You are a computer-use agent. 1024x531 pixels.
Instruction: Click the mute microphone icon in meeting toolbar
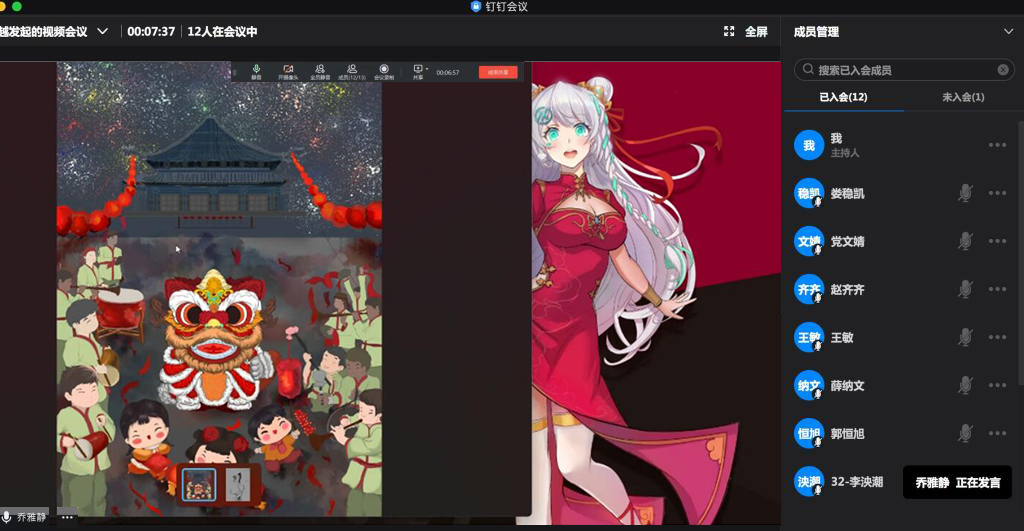point(256,69)
